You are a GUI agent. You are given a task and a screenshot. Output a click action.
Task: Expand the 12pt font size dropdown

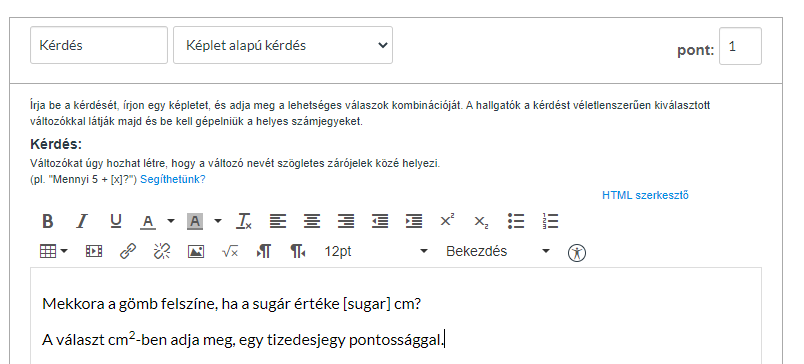(x=376, y=251)
